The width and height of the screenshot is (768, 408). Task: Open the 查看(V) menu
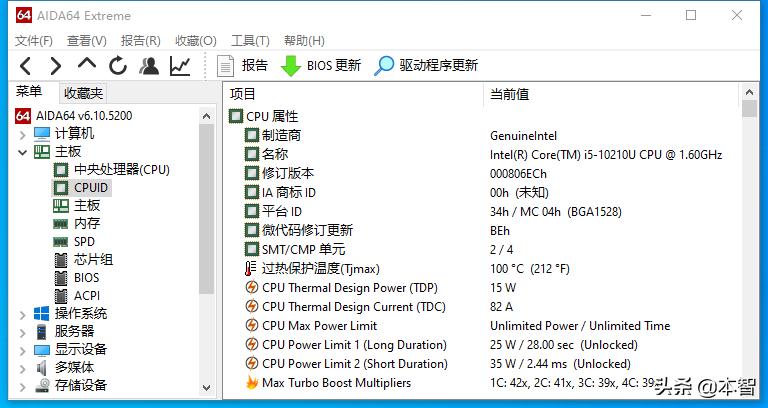point(87,41)
